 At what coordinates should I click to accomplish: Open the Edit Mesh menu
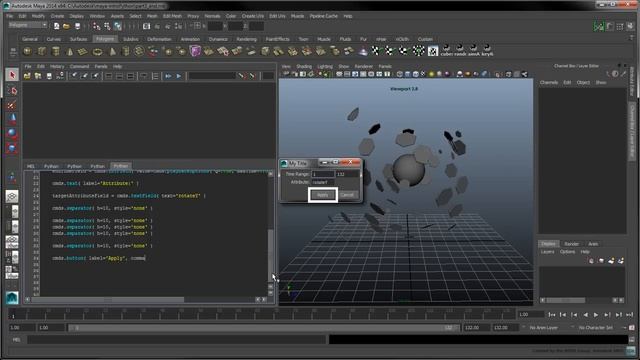[x=172, y=16]
